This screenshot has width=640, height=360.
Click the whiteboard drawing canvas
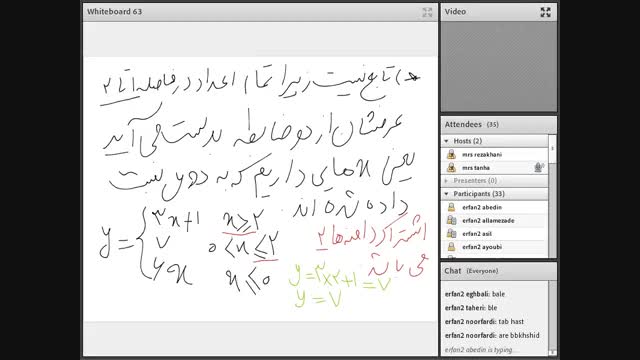pyautogui.click(x=260, y=189)
